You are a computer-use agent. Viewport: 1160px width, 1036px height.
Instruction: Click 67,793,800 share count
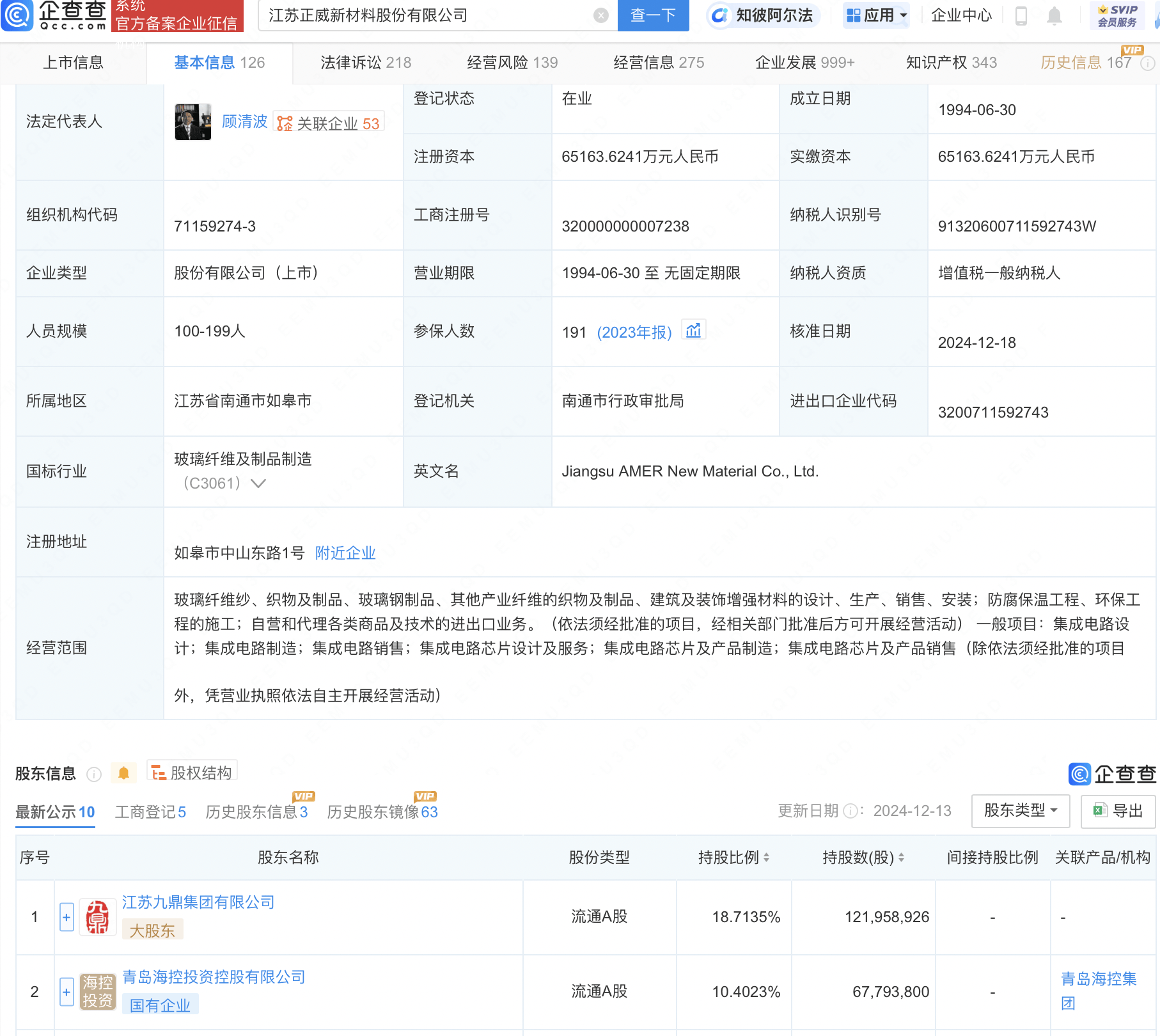tap(891, 992)
